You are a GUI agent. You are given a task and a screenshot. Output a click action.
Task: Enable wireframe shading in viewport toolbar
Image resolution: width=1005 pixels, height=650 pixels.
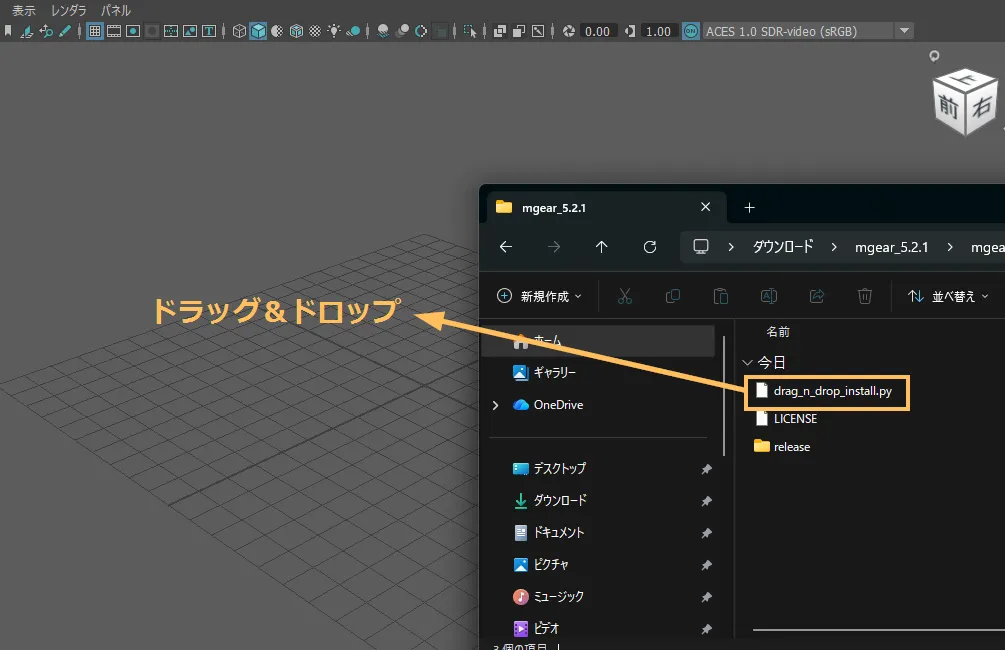[x=239, y=31]
